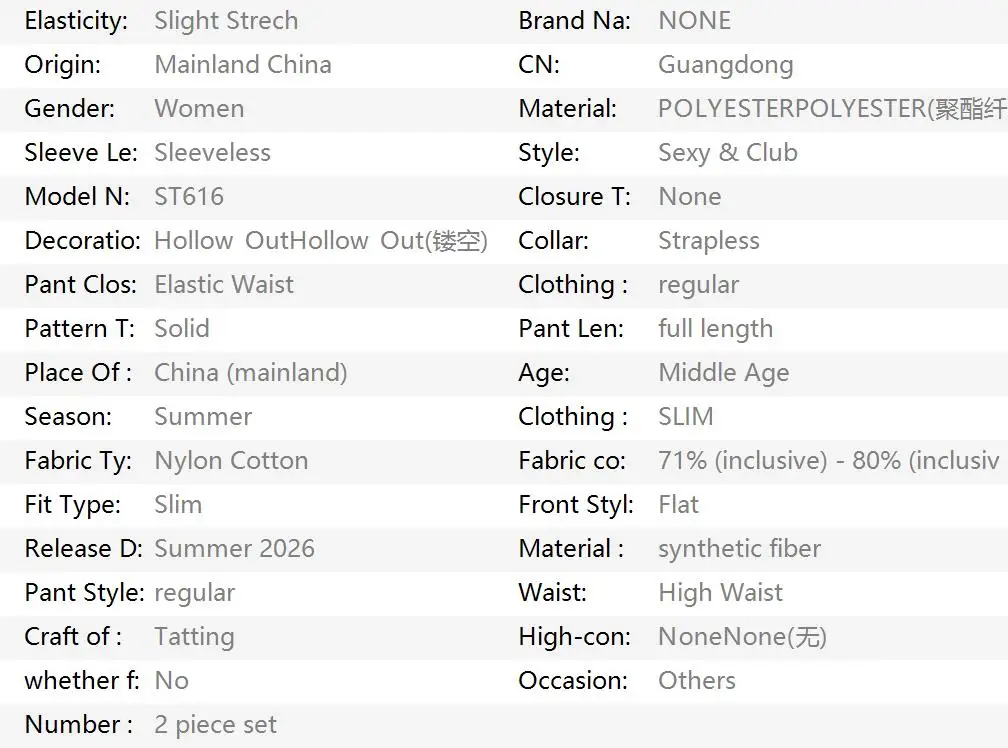Image resolution: width=1008 pixels, height=748 pixels.
Task: Click the 'Others' occasion value
Action: (x=697, y=681)
